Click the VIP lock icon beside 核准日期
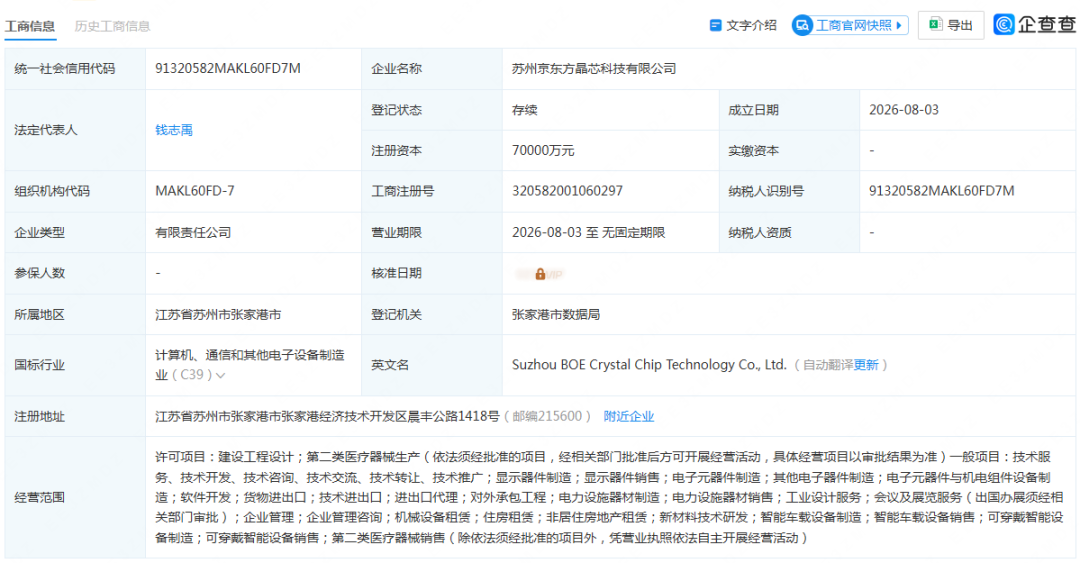The image size is (1080, 563). pos(540,274)
